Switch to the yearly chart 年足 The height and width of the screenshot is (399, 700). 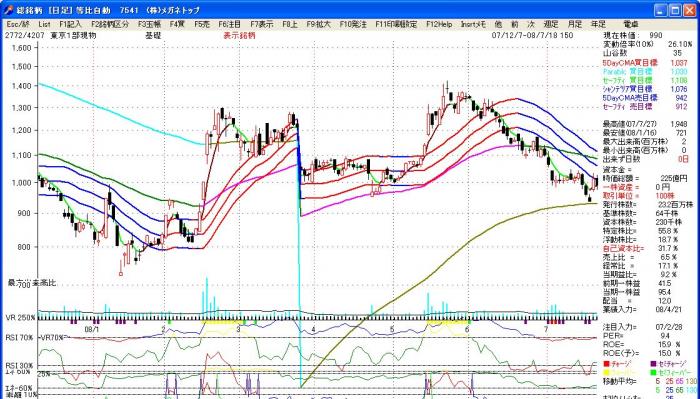(598, 25)
